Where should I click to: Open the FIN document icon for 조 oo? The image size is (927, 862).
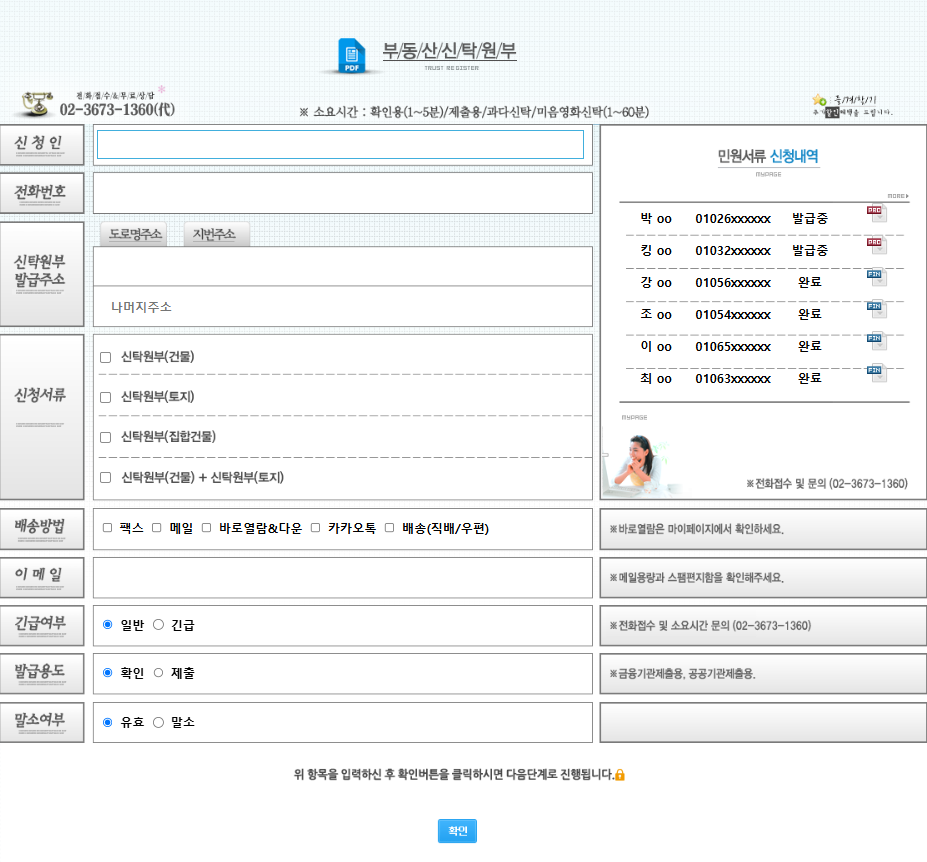pyautogui.click(x=876, y=310)
